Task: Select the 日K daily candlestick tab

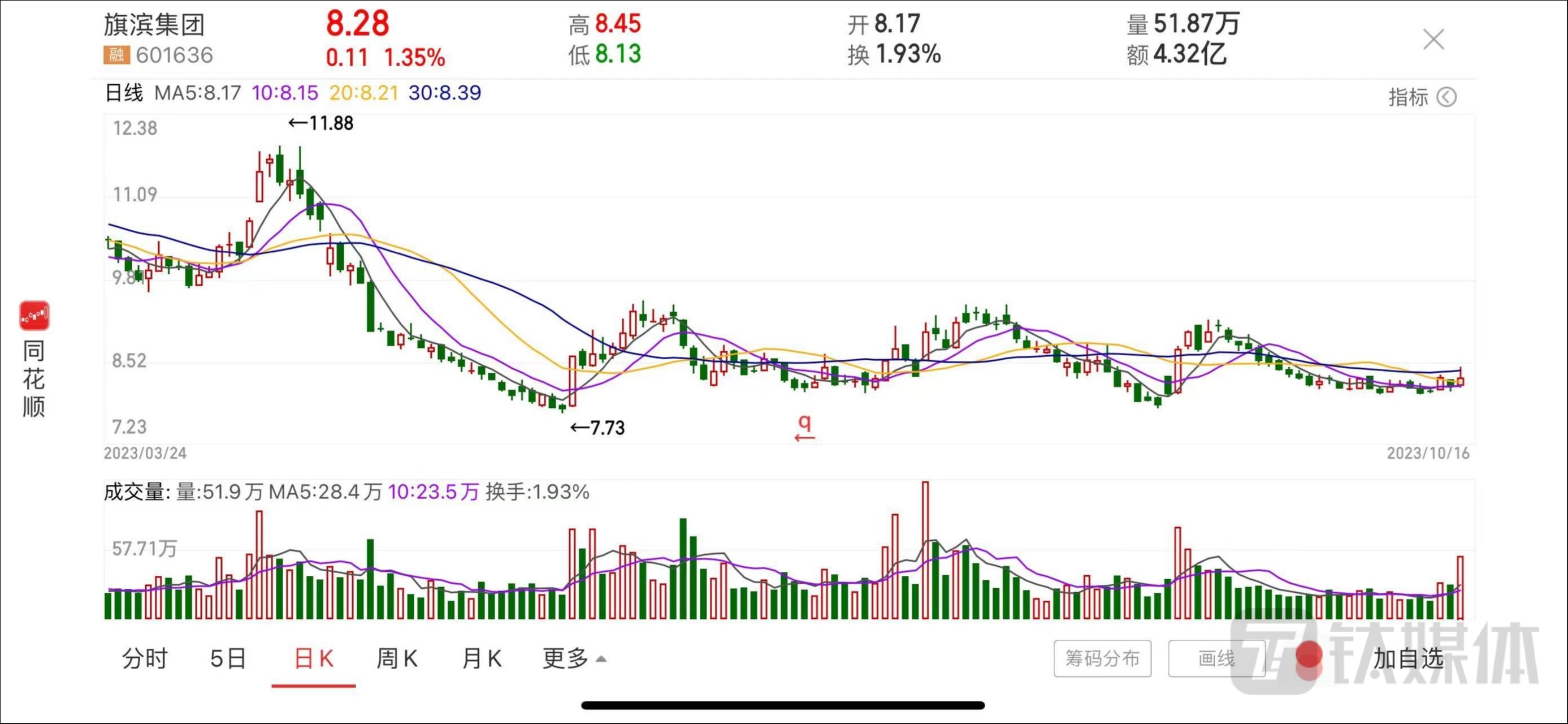Action: point(314,658)
